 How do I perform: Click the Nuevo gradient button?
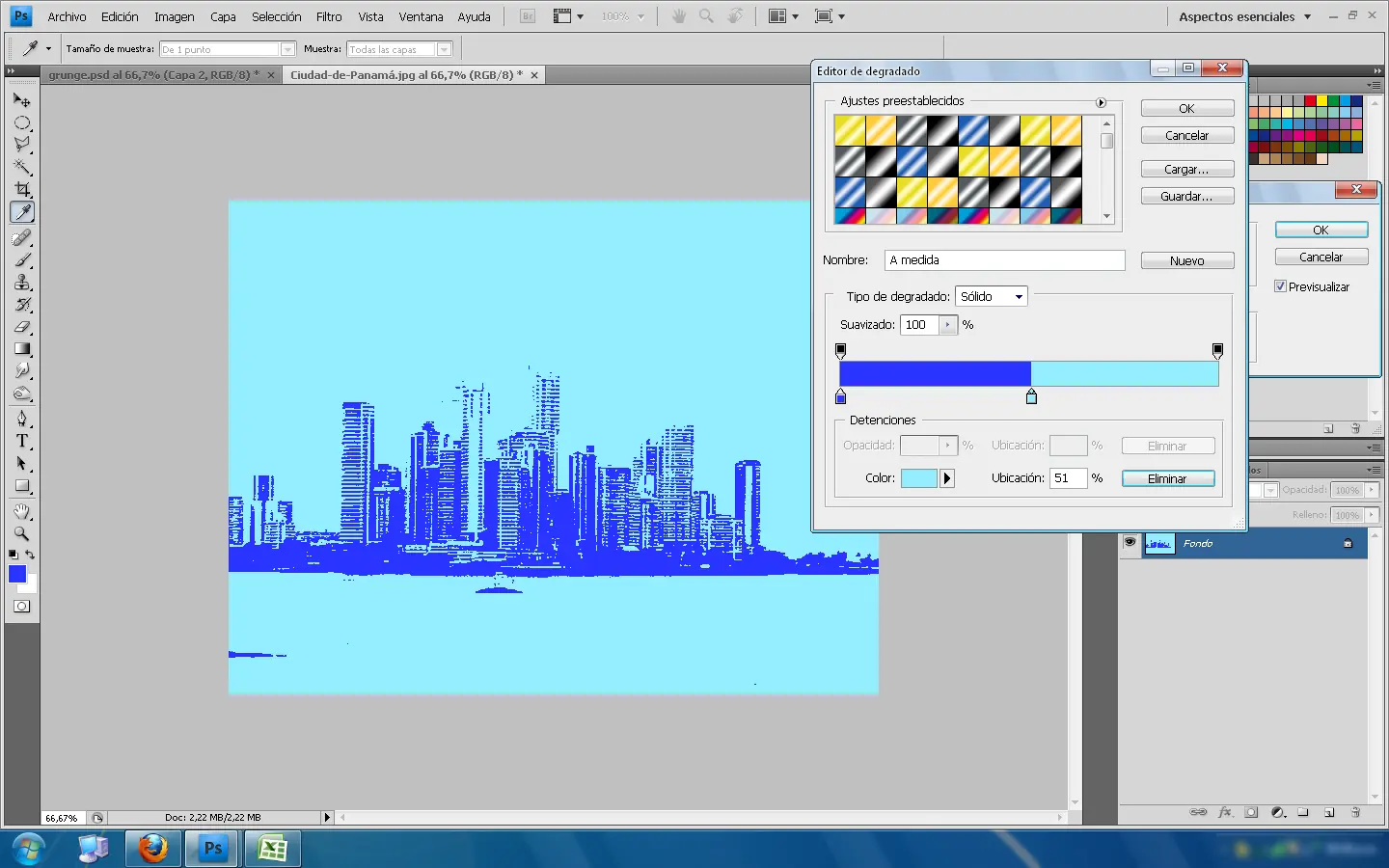[1186, 261]
